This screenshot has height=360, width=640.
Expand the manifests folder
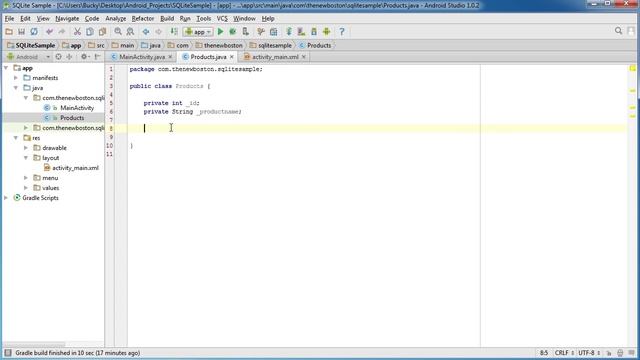click(16, 78)
